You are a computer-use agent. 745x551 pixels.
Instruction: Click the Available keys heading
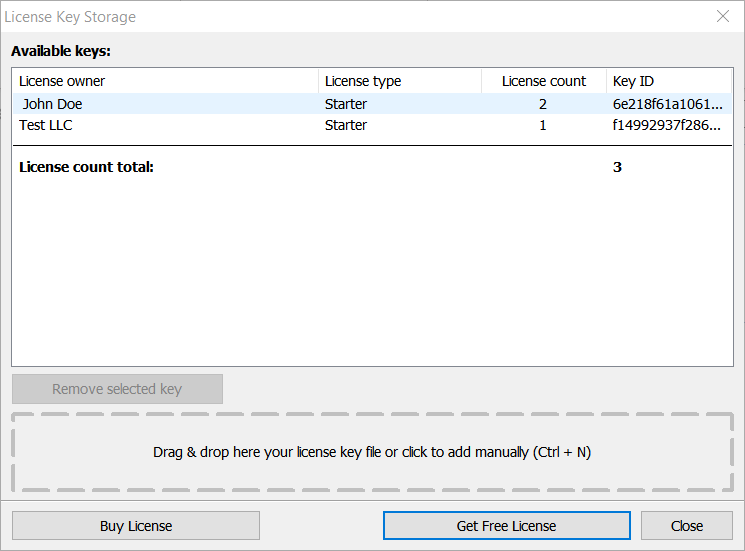tap(61, 51)
